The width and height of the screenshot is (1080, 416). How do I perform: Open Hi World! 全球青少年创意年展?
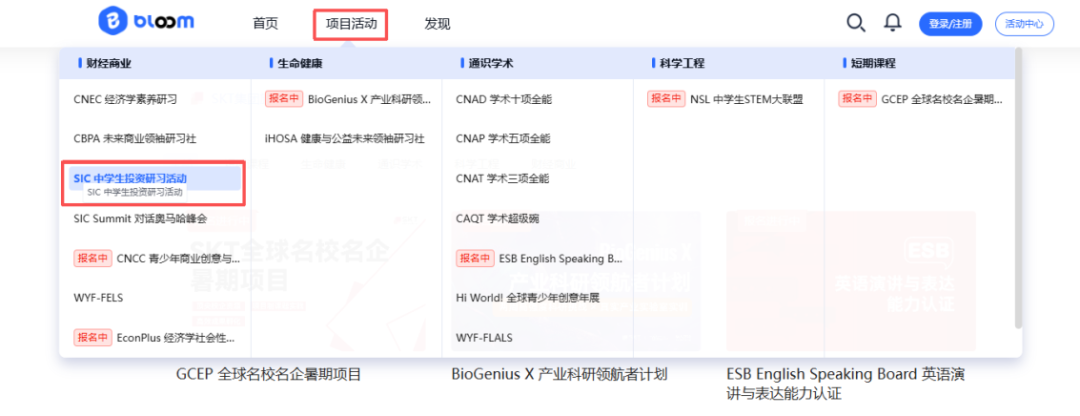click(x=528, y=298)
